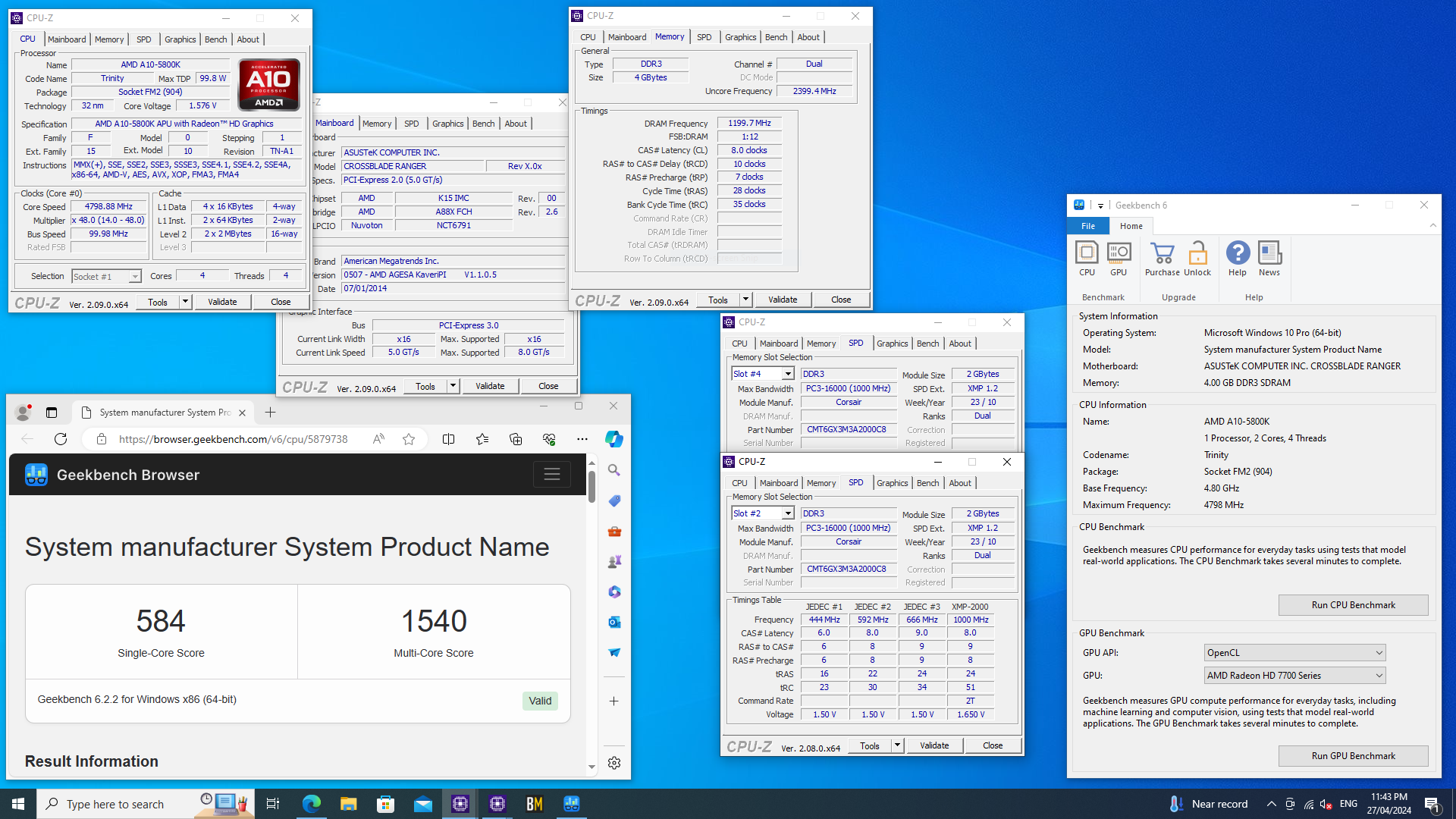Open Tools dropdown arrow in Memory tab window
This screenshot has height=819, width=1456.
click(745, 300)
